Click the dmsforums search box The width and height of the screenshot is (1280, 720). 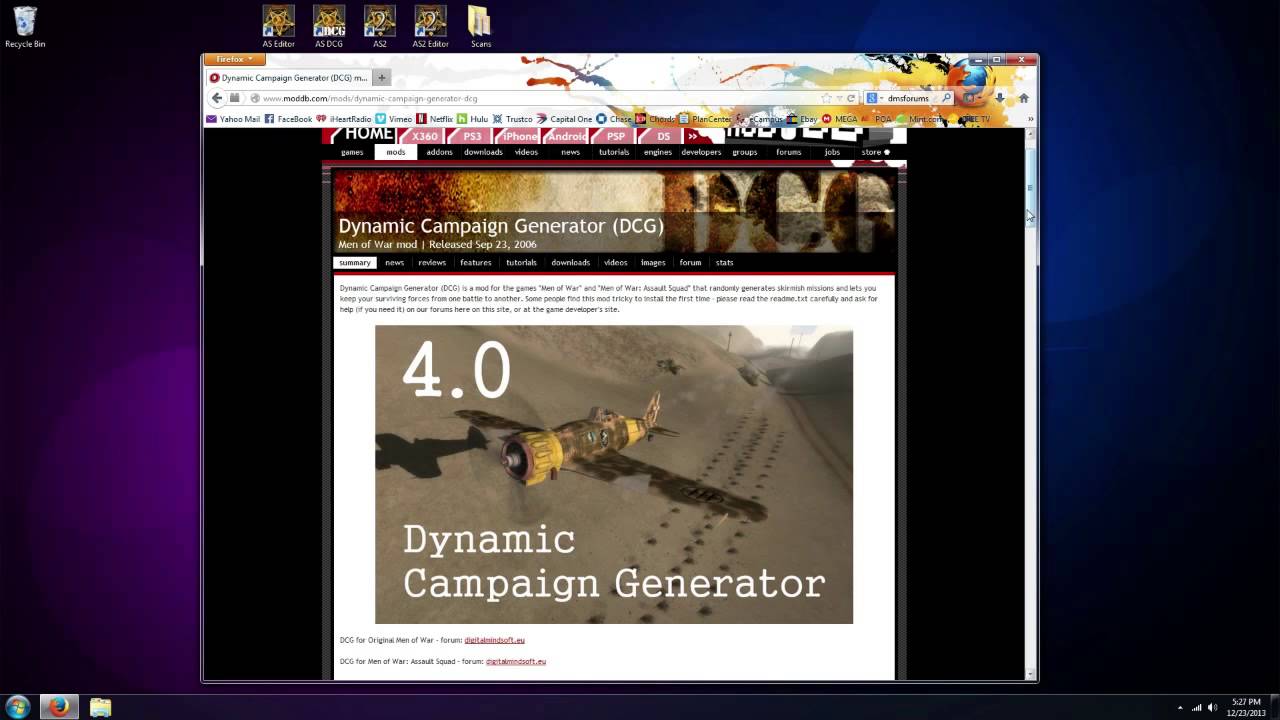tap(908, 98)
